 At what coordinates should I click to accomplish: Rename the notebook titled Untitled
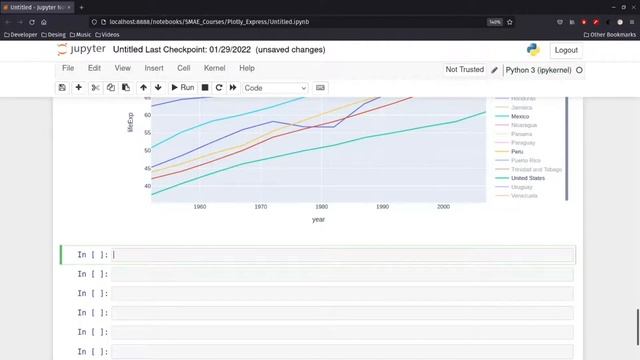pos(127,50)
